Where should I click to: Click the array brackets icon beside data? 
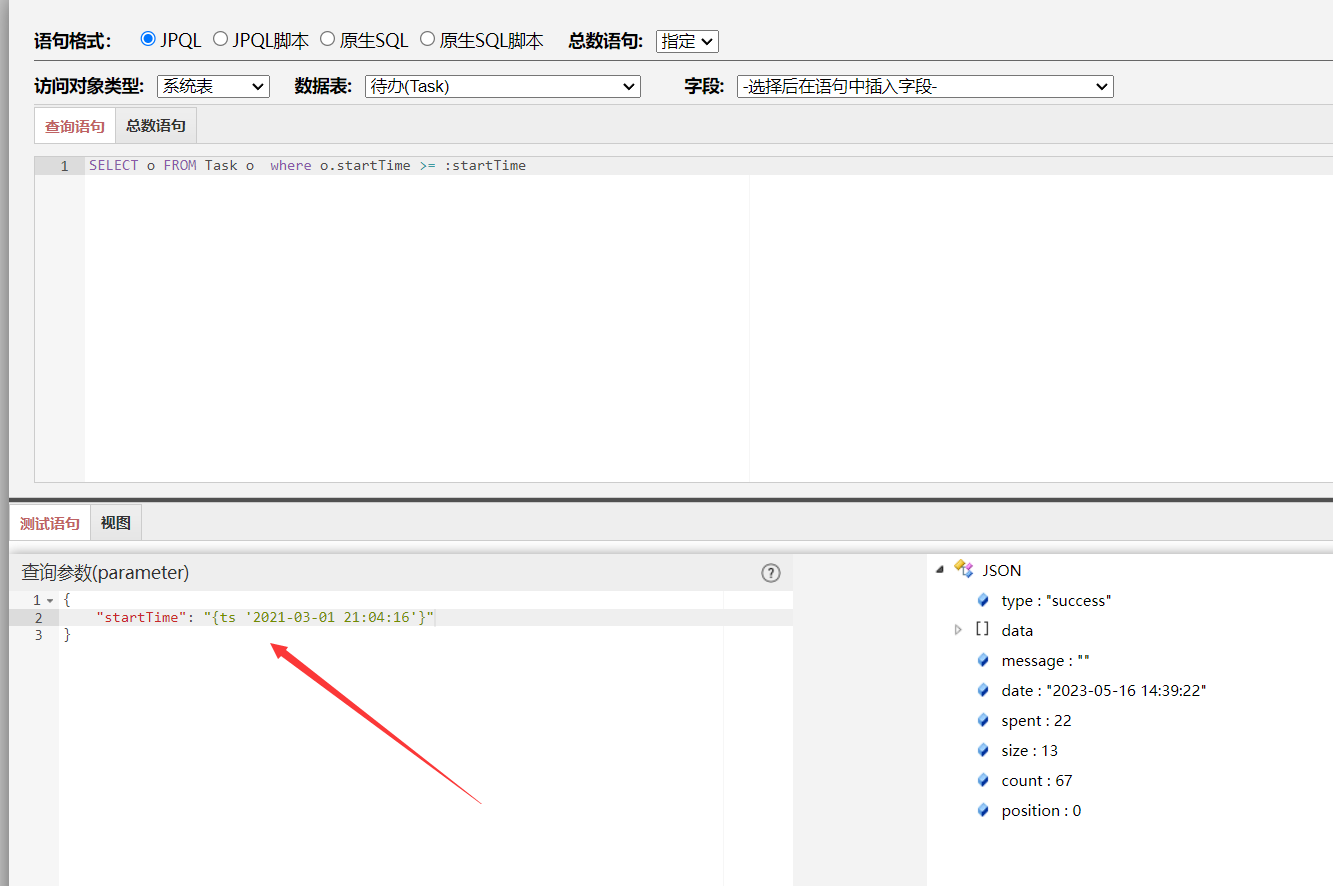pos(982,630)
